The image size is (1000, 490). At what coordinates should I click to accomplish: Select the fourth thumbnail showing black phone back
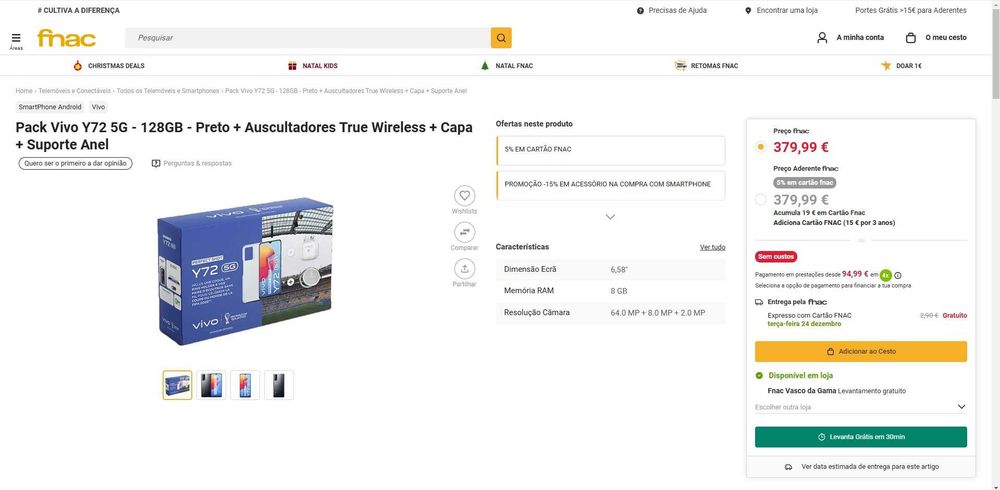click(x=279, y=385)
